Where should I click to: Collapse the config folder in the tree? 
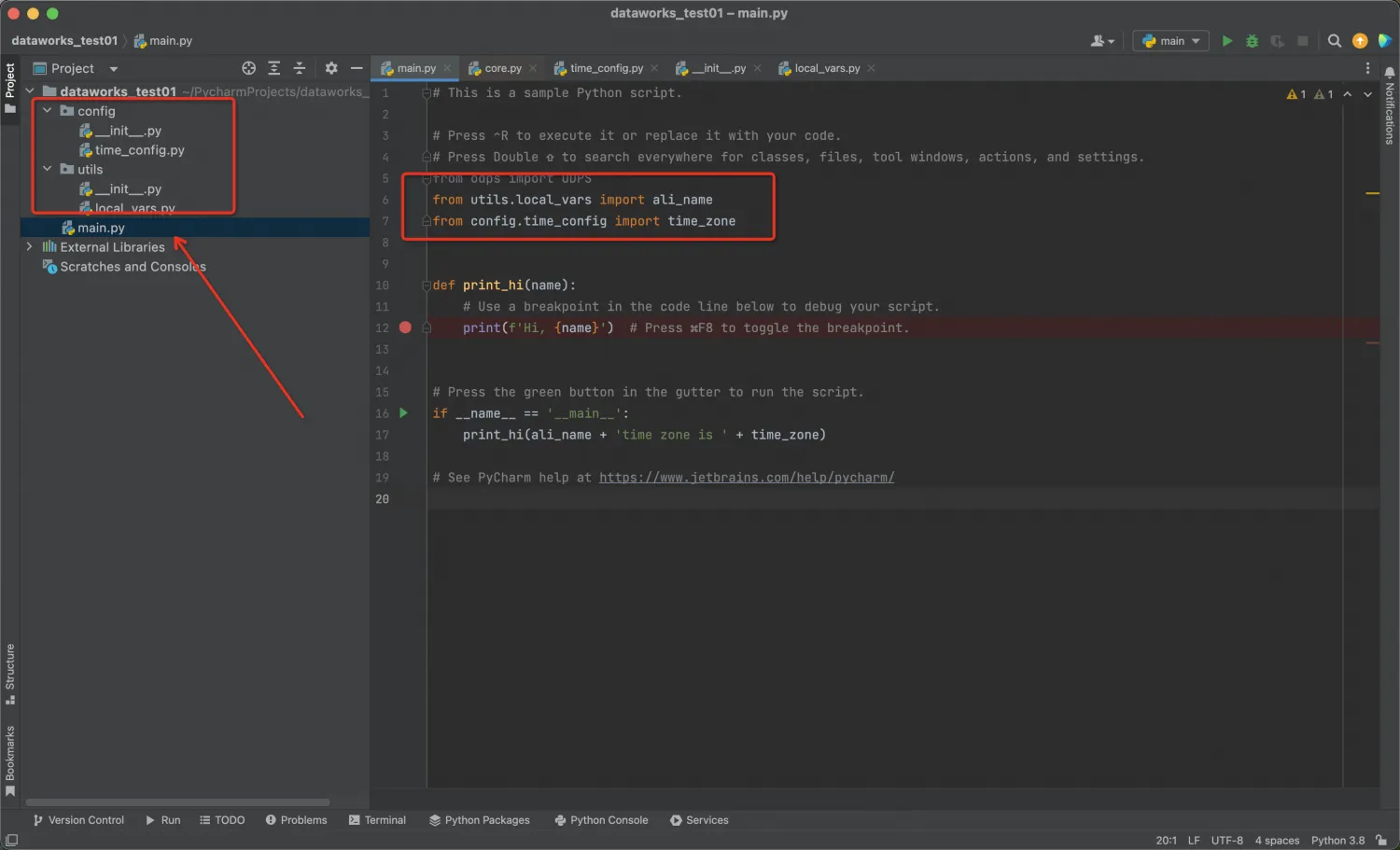46,110
